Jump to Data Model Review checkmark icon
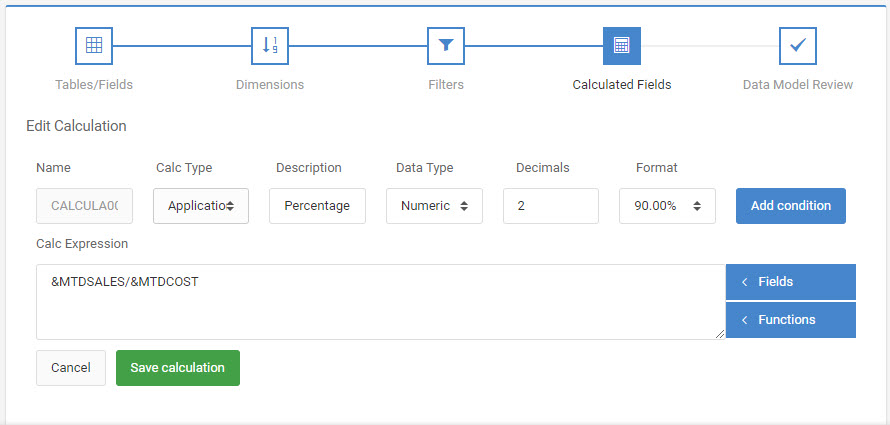890x425 pixels. pos(797,45)
